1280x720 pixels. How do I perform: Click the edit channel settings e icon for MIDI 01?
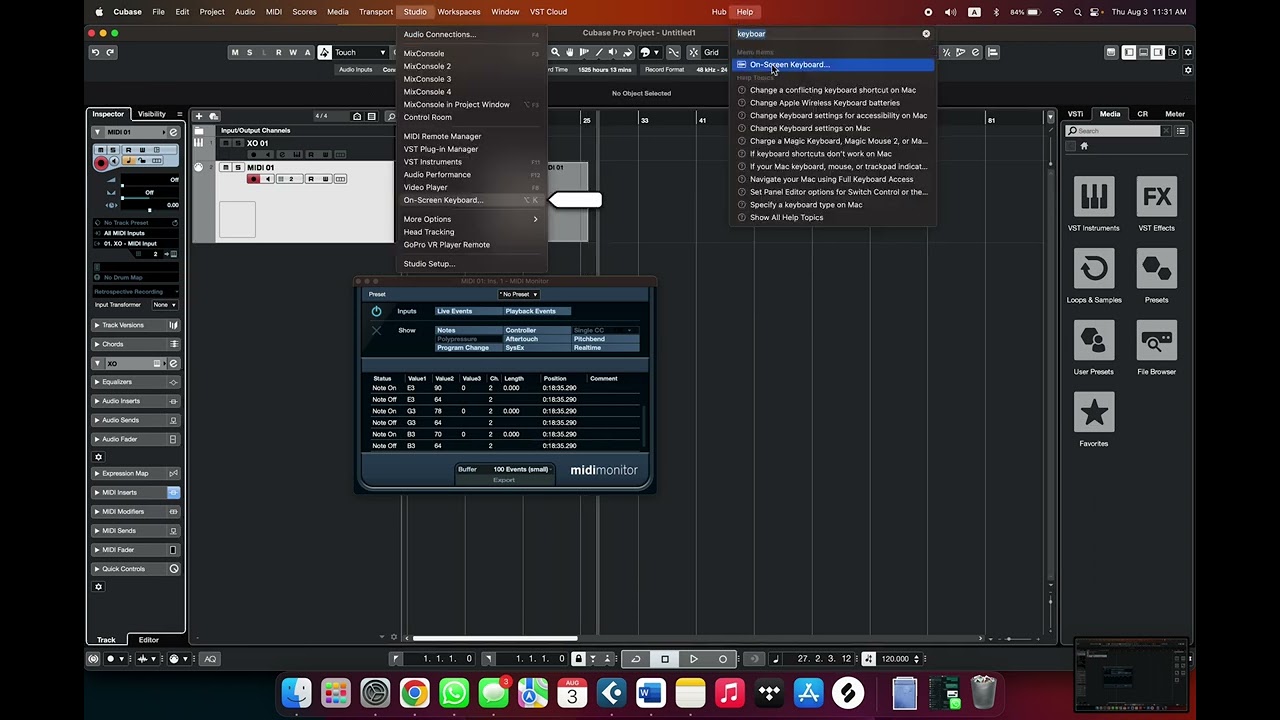[172, 132]
